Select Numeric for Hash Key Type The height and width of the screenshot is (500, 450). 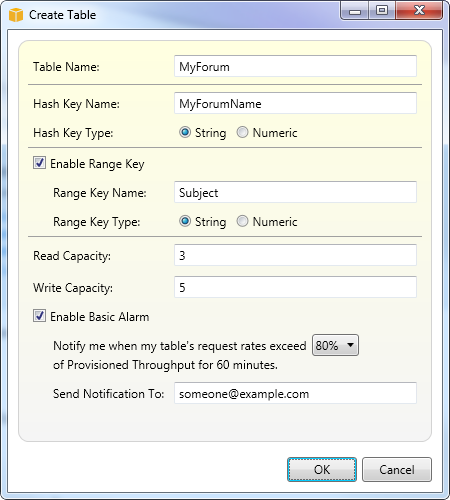coord(242,132)
